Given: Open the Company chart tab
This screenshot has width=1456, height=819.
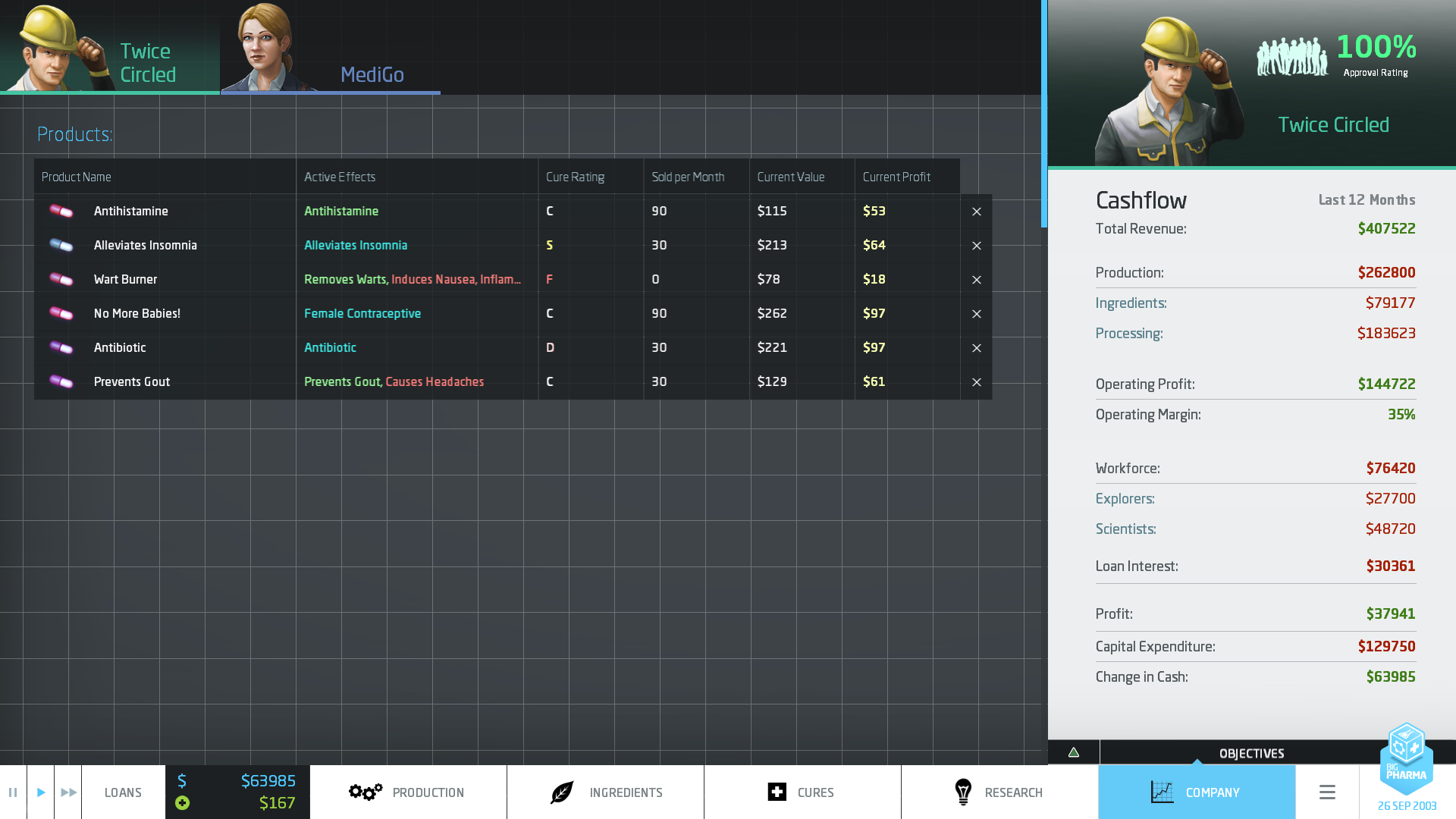Looking at the screenshot, I should [x=1196, y=792].
